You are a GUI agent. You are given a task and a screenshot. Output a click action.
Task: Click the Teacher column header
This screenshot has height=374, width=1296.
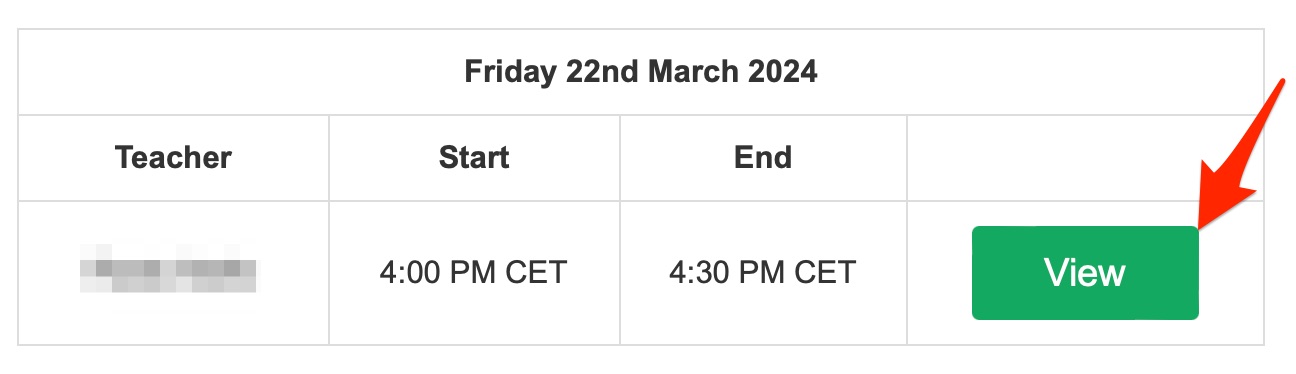click(x=173, y=157)
